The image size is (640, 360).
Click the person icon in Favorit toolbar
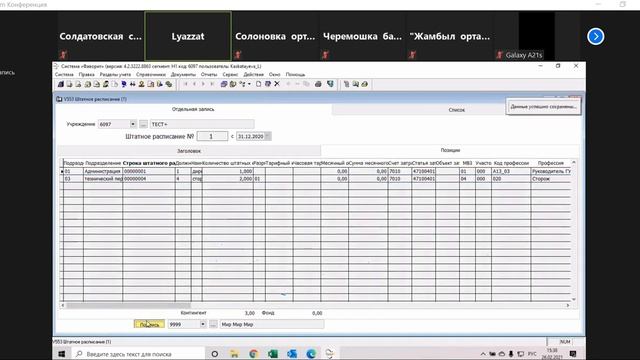[x=141, y=84]
